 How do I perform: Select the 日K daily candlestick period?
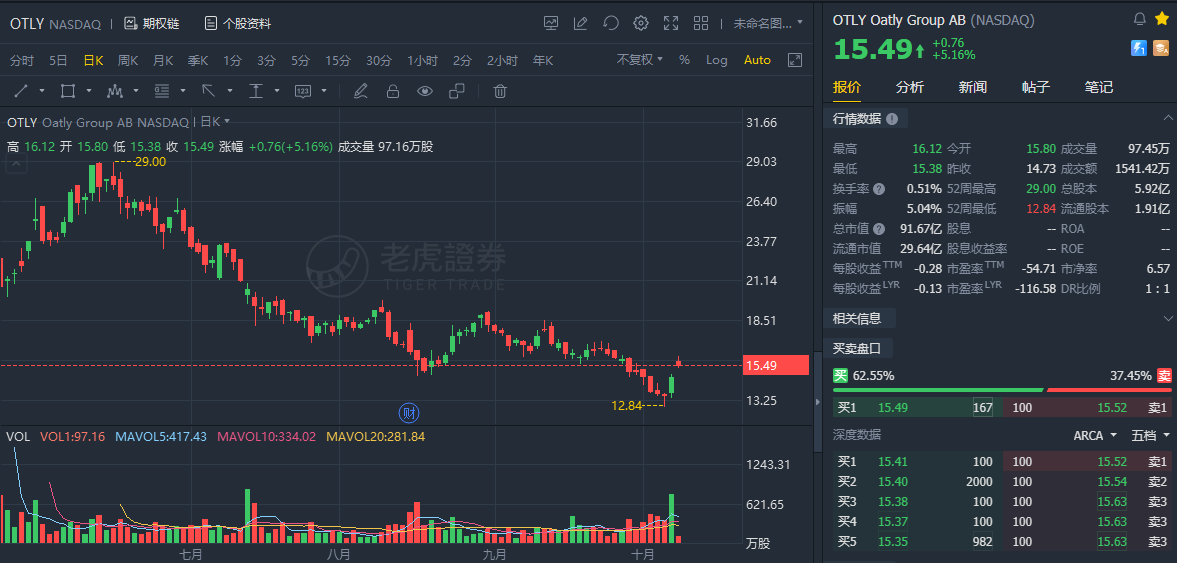pos(93,60)
